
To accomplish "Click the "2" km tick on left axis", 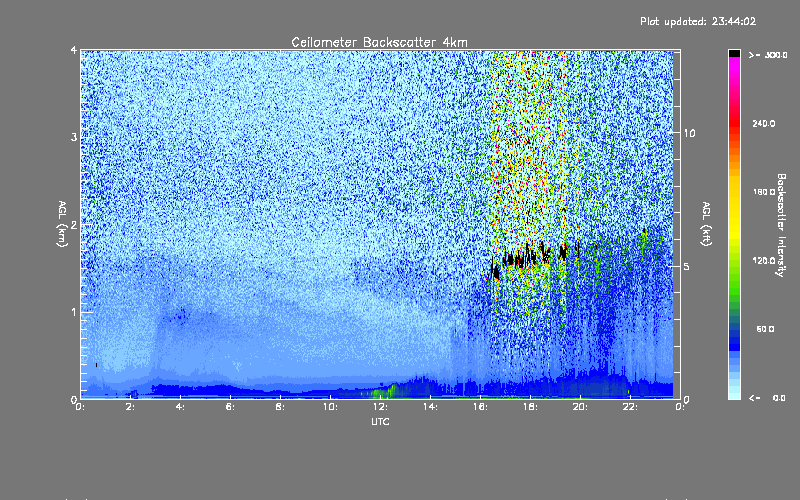I will [74, 225].
